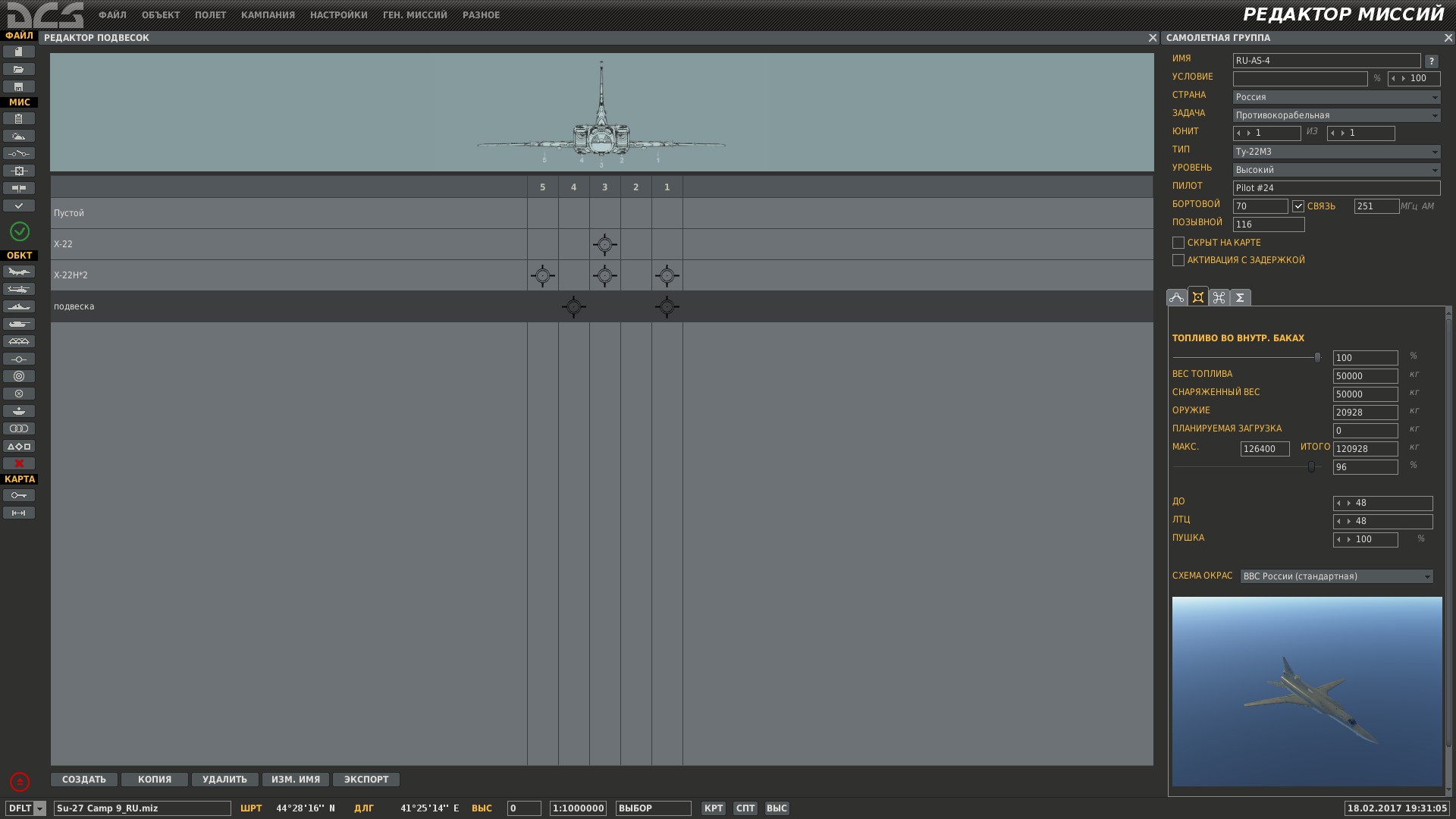The image size is (1456, 819).
Task: Toggle the СВЯЗЬ checkbox
Action: 1298,206
